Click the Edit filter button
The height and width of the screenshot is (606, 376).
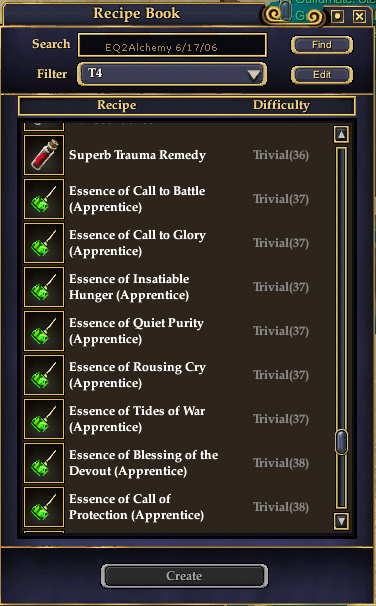[x=322, y=75]
